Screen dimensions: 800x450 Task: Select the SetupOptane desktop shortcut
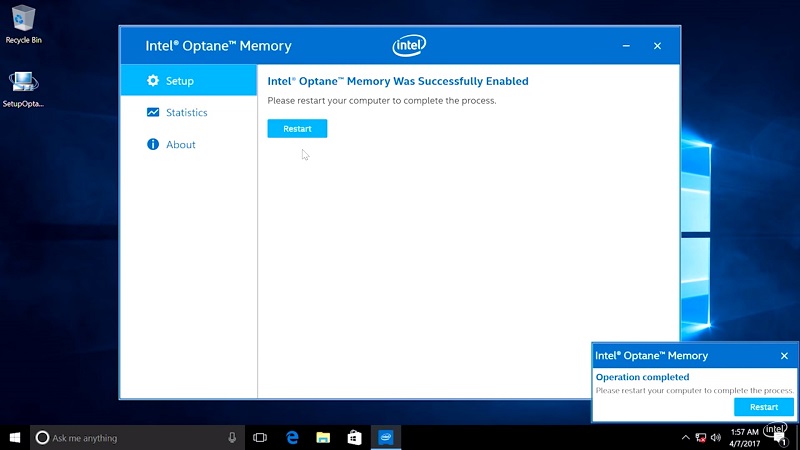[x=23, y=89]
